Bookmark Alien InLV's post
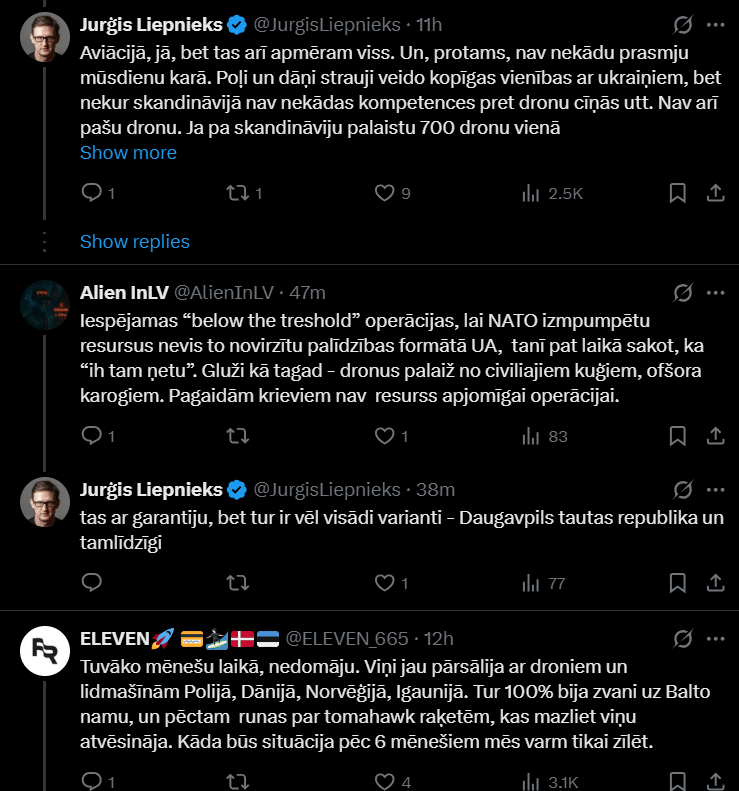Image resolution: width=739 pixels, height=791 pixels. (x=677, y=436)
